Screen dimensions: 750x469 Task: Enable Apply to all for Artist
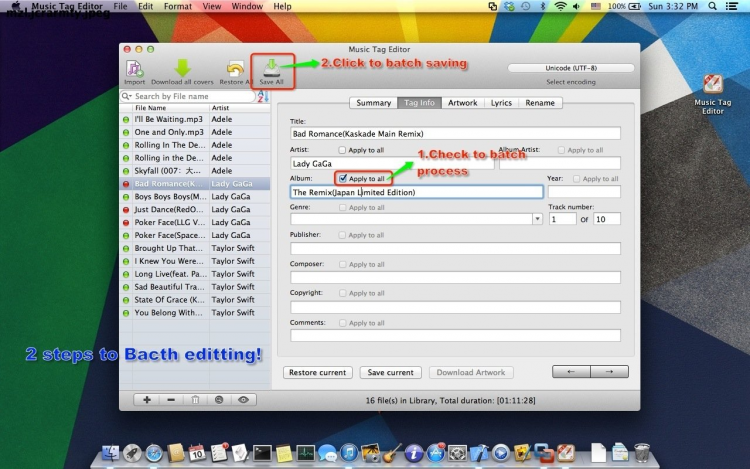(342, 150)
